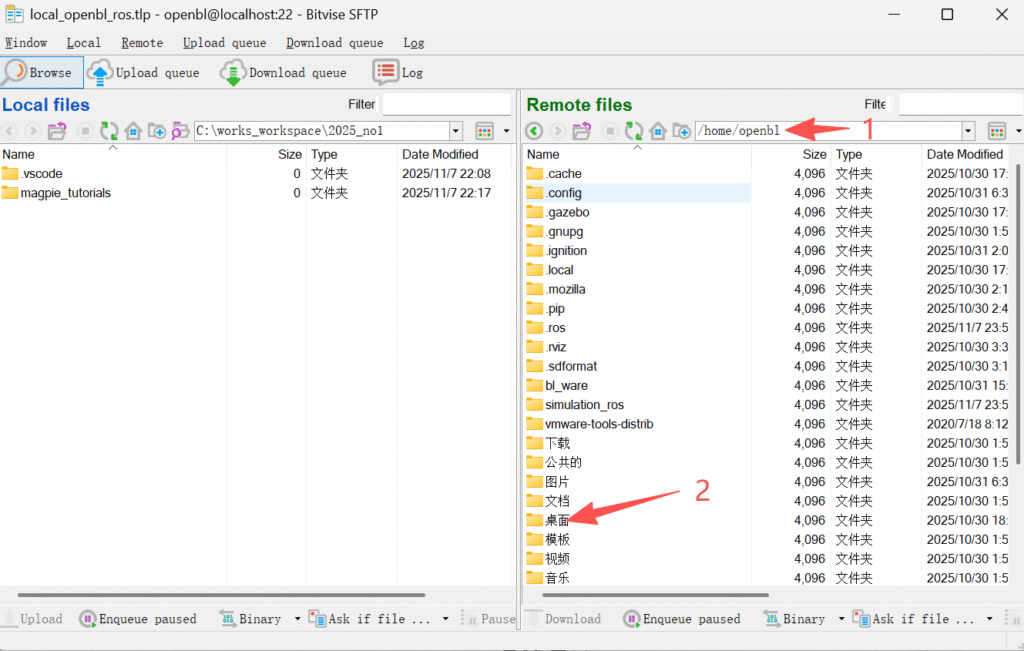Open the local path history dropdown
This screenshot has width=1024, height=651.
pyautogui.click(x=456, y=131)
